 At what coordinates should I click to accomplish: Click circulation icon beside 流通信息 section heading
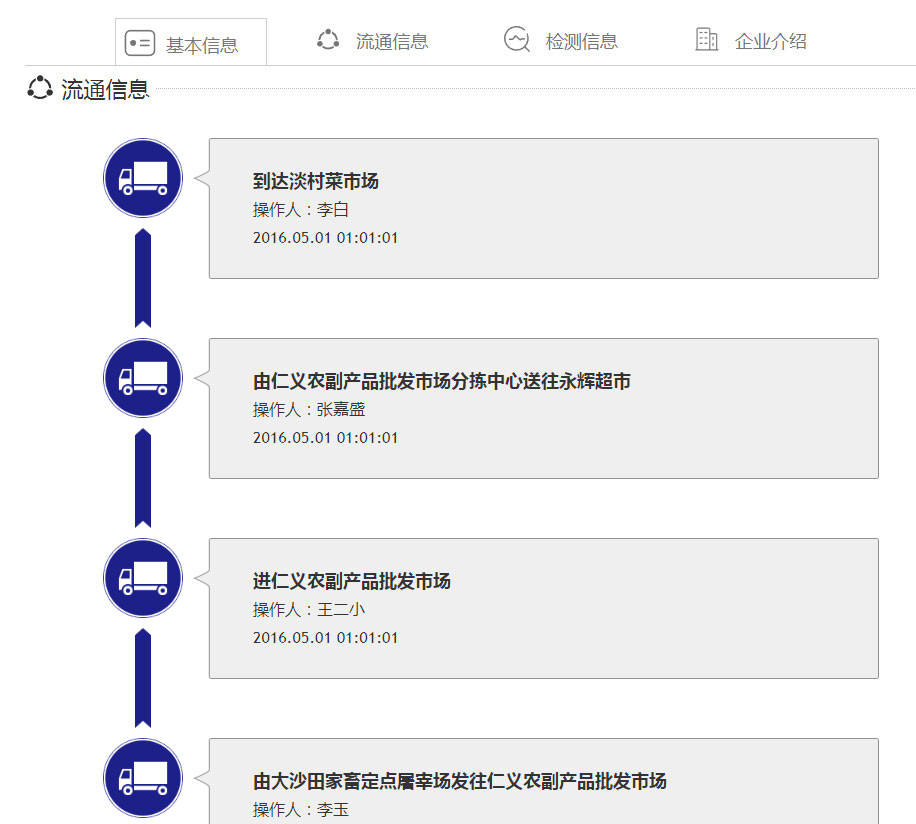pos(40,89)
